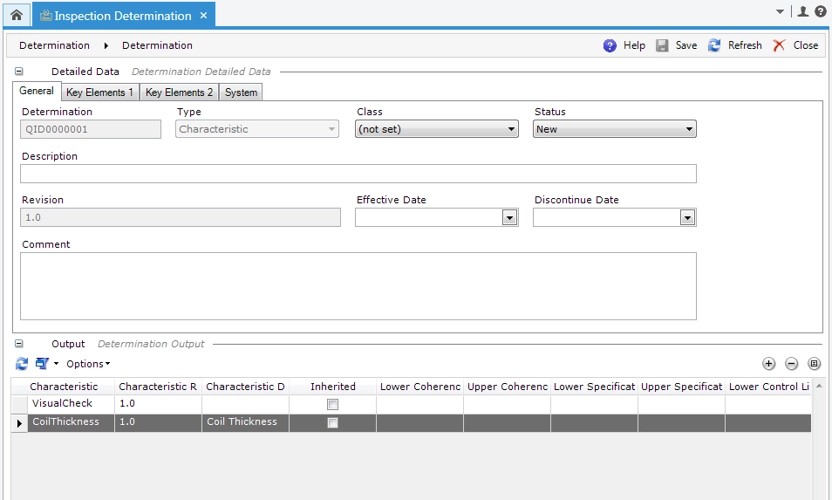Click the Home icon tab
The width and height of the screenshot is (832, 500).
16,15
